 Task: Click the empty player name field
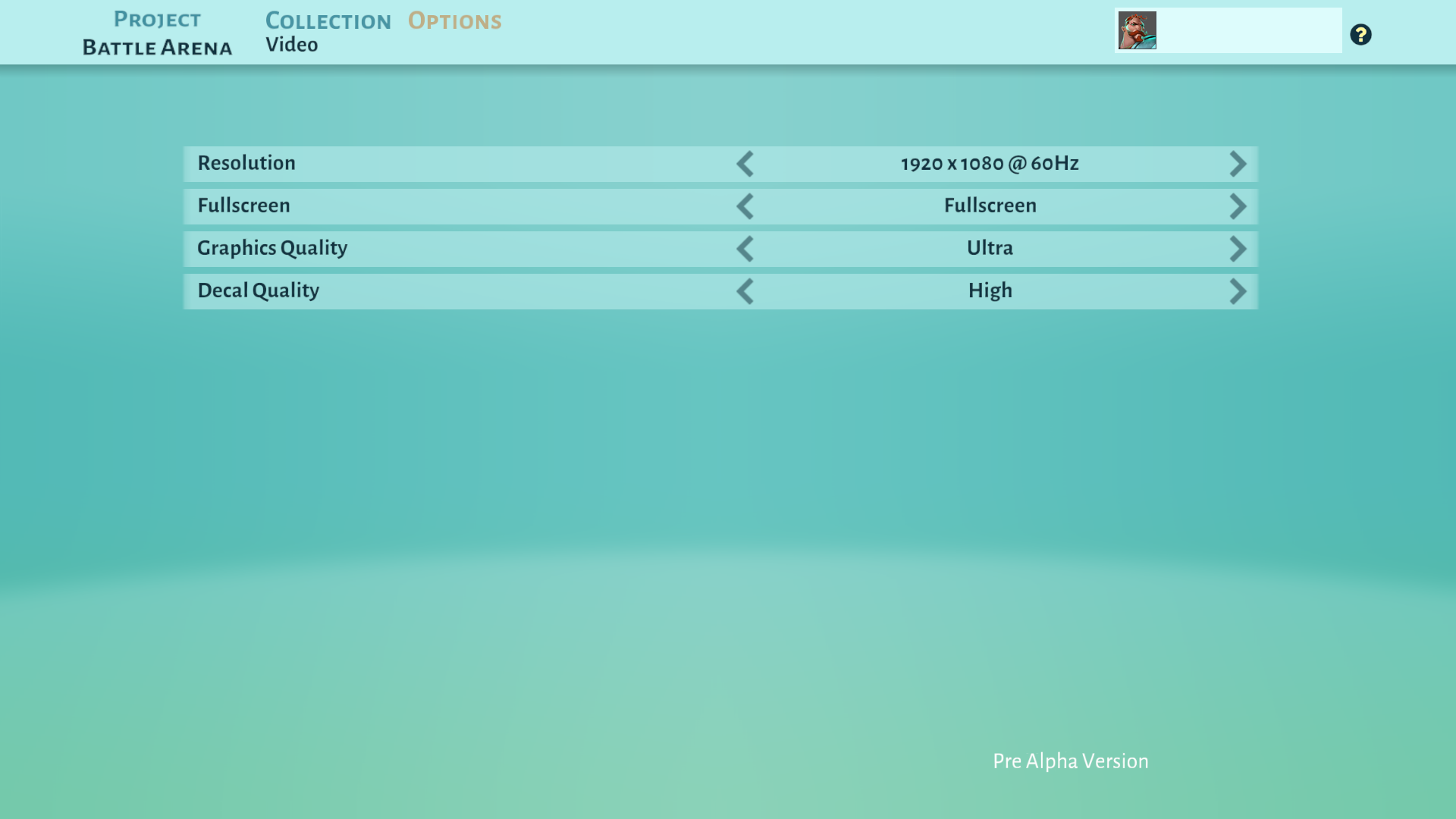[1248, 30]
